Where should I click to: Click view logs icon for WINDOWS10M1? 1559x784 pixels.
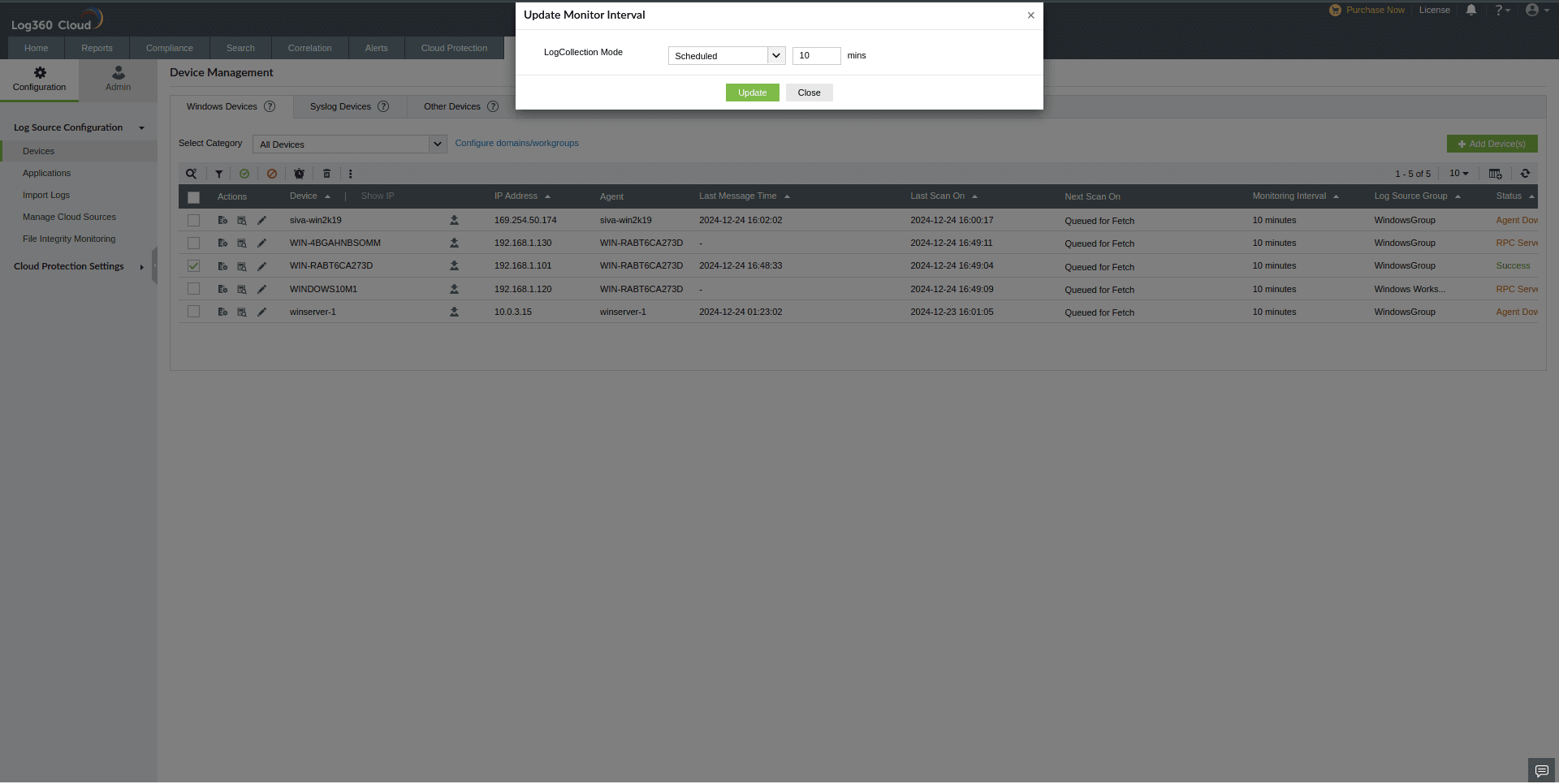[x=241, y=290]
